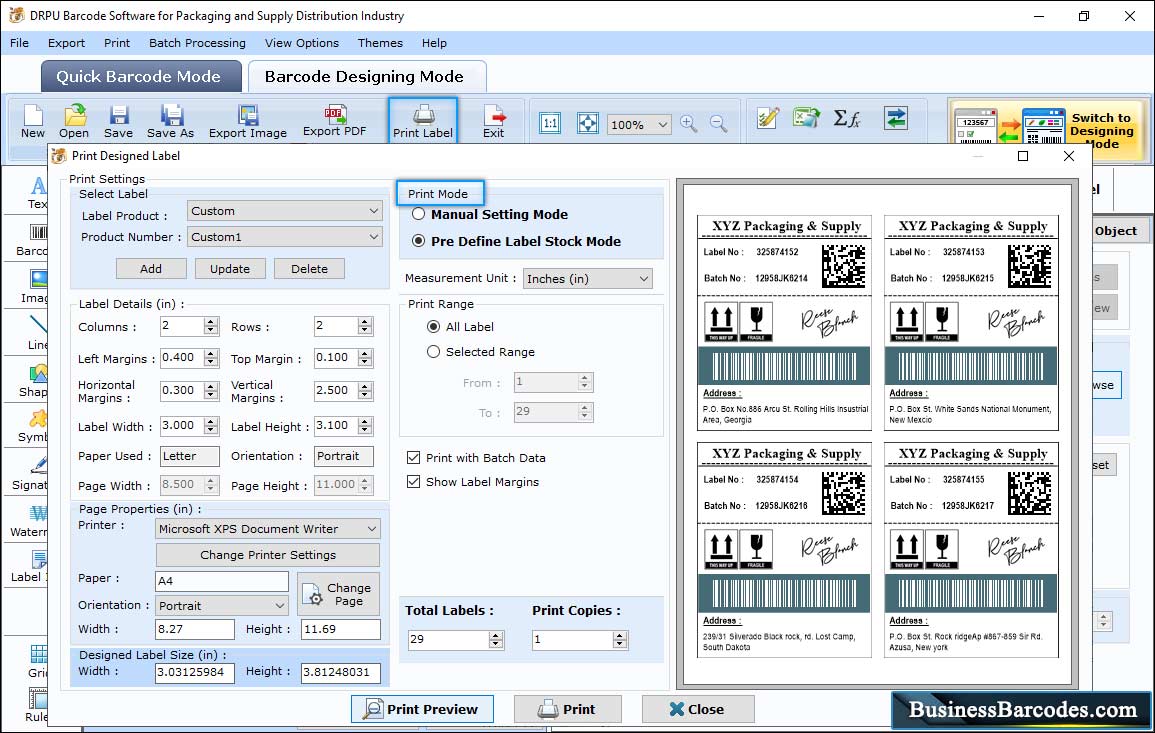The width and height of the screenshot is (1155, 733).
Task: Click the Paper A4 text field
Action: tap(222, 581)
